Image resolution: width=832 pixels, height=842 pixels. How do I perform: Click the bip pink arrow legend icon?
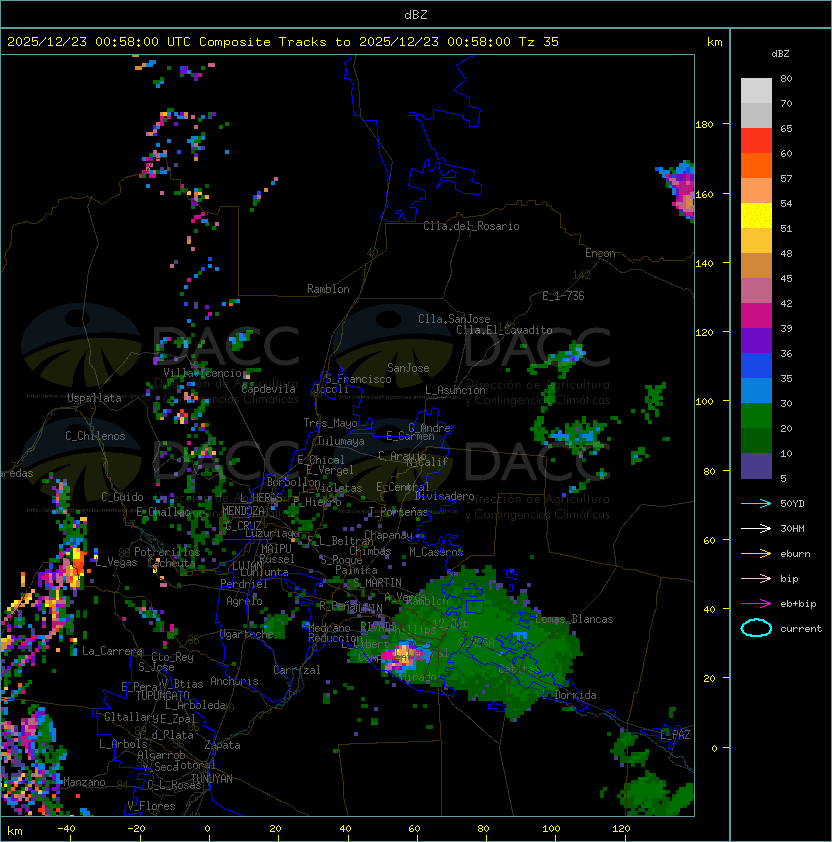pyautogui.click(x=756, y=578)
